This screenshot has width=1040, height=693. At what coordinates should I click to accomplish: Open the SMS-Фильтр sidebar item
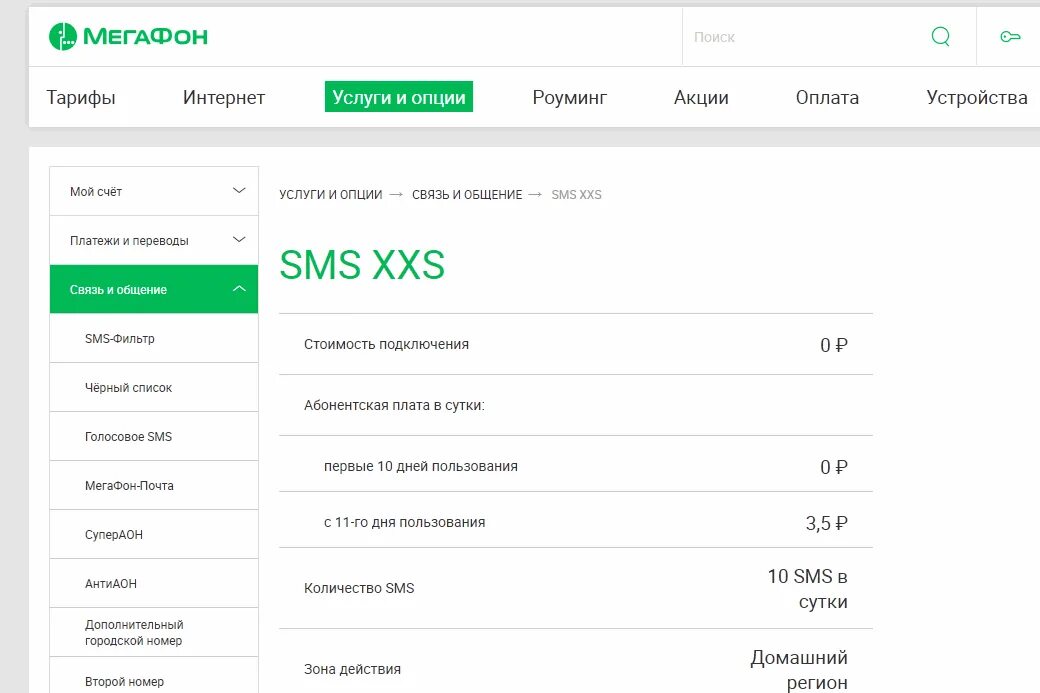click(x=154, y=338)
